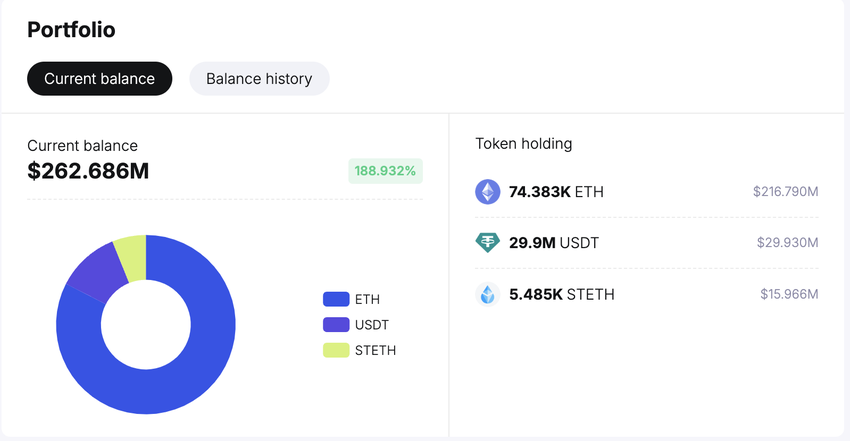
Task: Switch to the Balance history tab
Action: [x=259, y=79]
